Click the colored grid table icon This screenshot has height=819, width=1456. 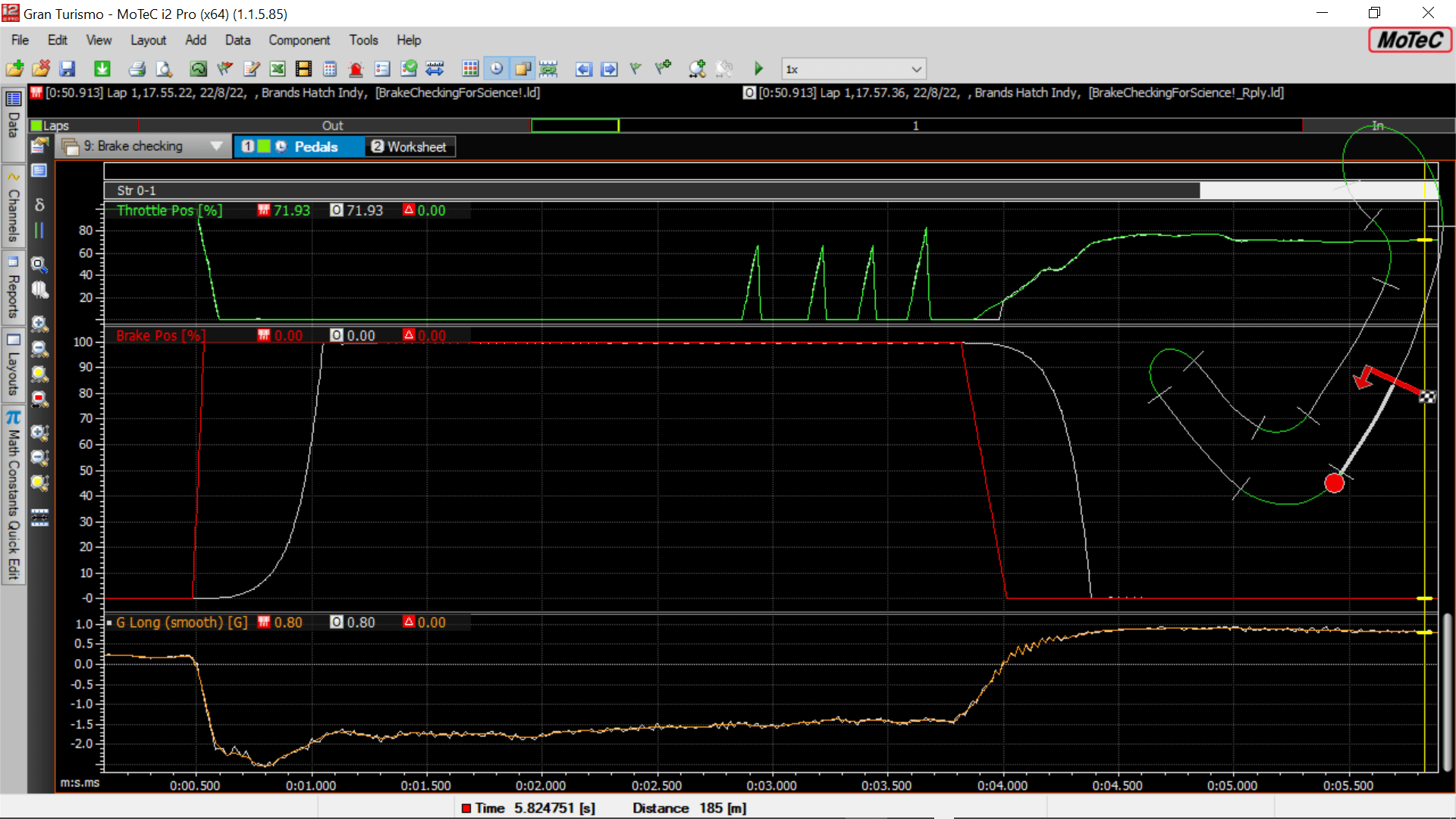pos(470,69)
